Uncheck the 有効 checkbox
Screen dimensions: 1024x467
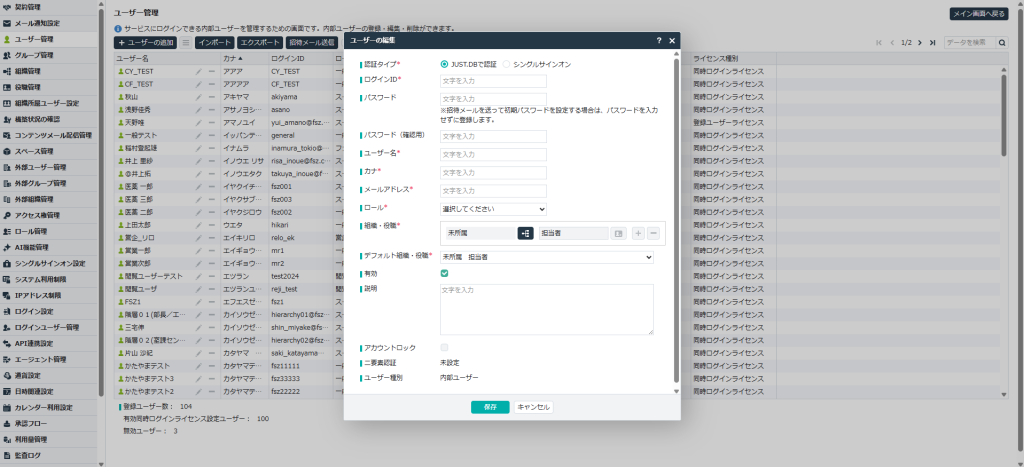[444, 273]
